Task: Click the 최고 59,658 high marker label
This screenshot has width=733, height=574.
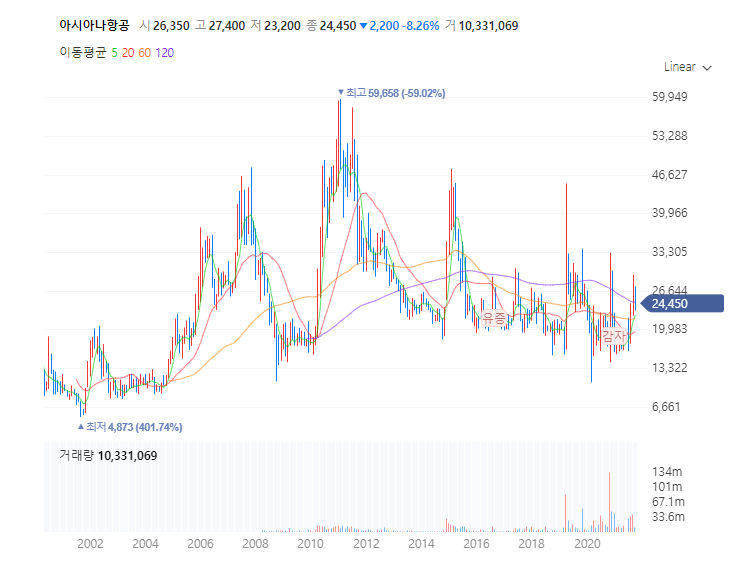Action: (392, 93)
